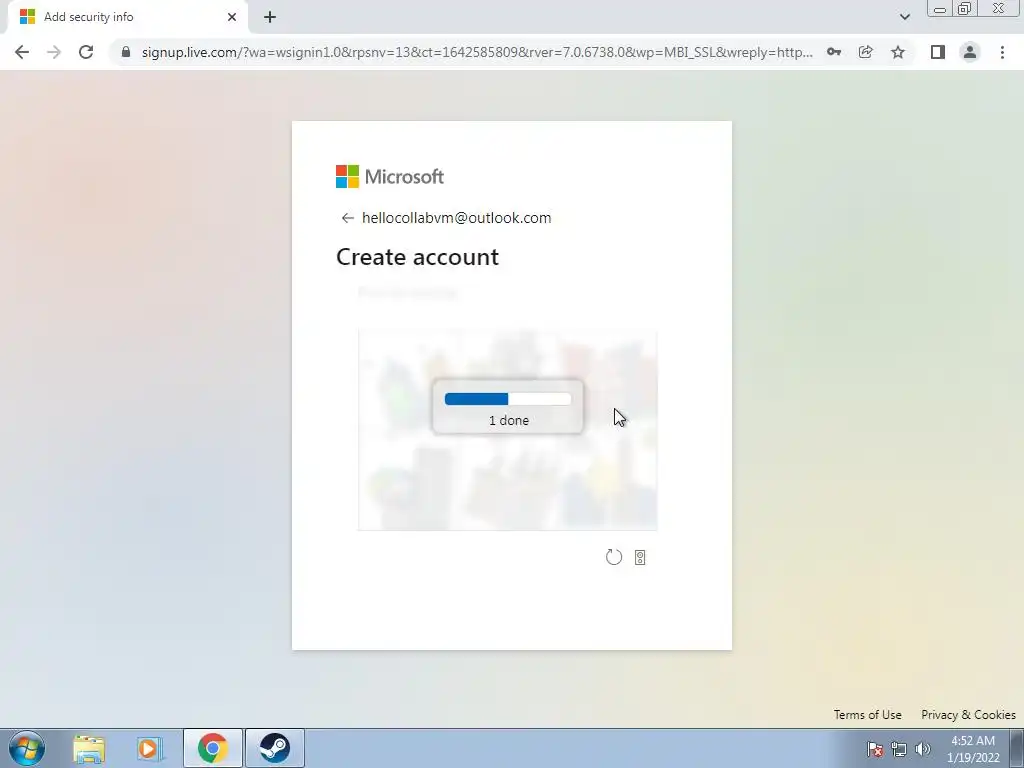The width and height of the screenshot is (1024, 768).
Task: Select the Add security info tab
Action: pos(128,17)
